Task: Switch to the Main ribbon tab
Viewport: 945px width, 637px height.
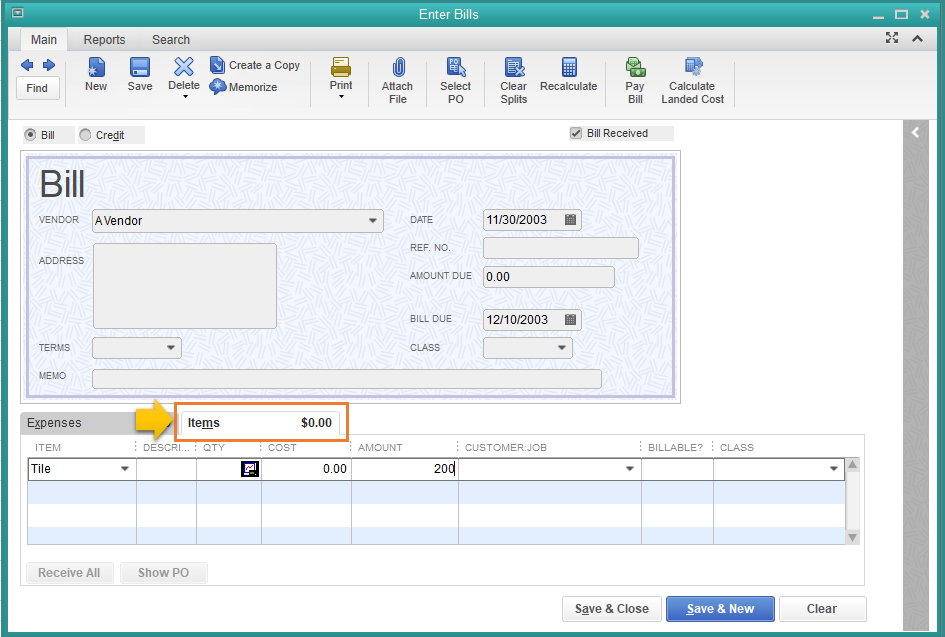Action: 44,40
